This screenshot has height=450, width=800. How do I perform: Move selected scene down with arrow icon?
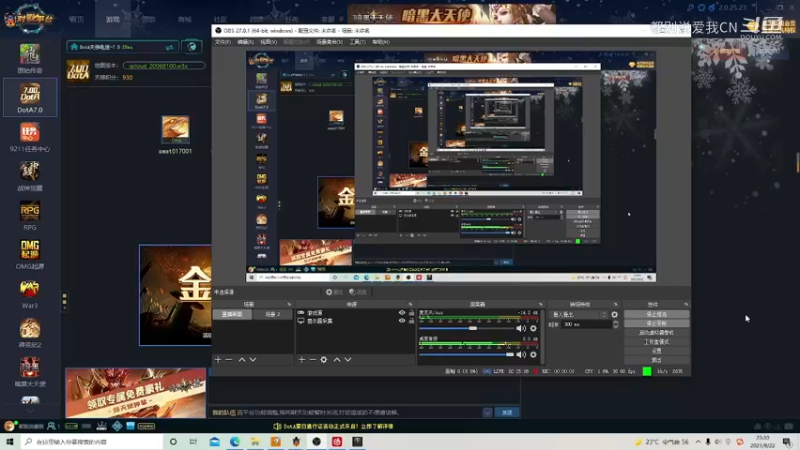[253, 360]
